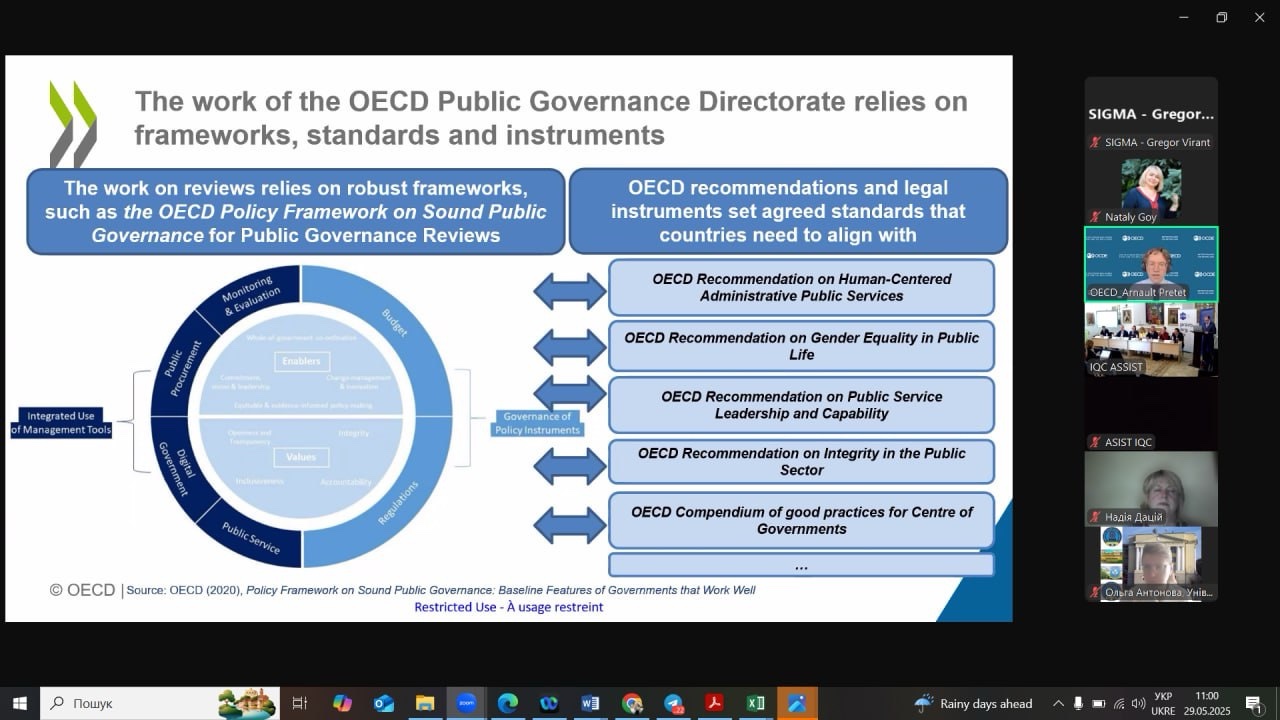Open the Wi-Fi network status icon
Viewport: 1280px width, 720px height.
[1118, 703]
